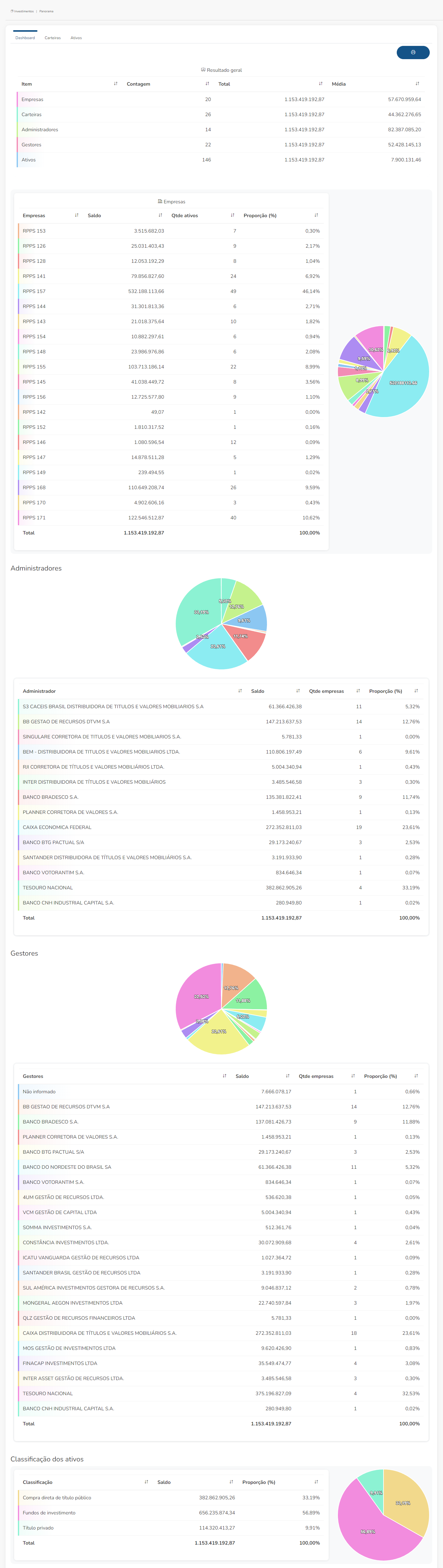The height and width of the screenshot is (1568, 443).
Task: Click the S3 CACEIS BRASIL administrator row
Action: [221, 707]
